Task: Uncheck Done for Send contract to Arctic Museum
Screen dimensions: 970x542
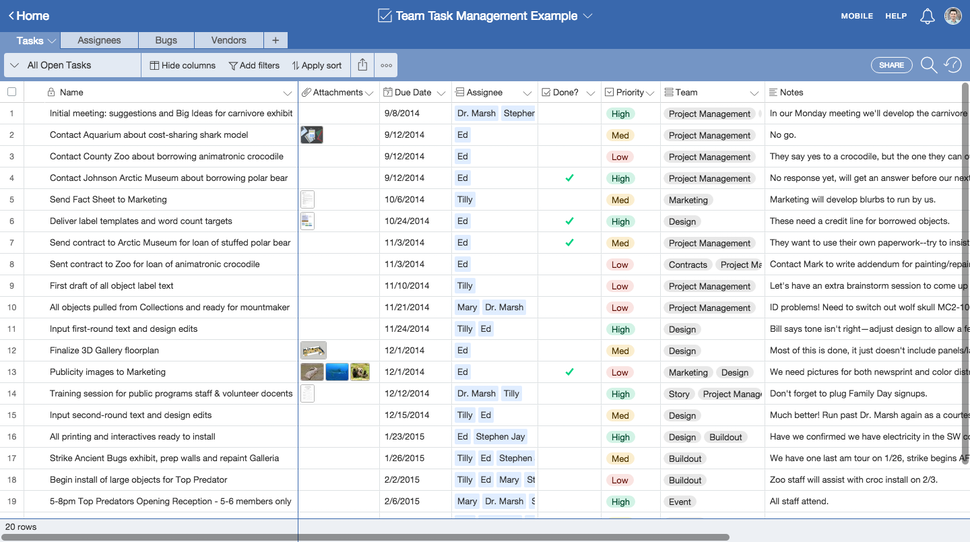Action: point(569,243)
